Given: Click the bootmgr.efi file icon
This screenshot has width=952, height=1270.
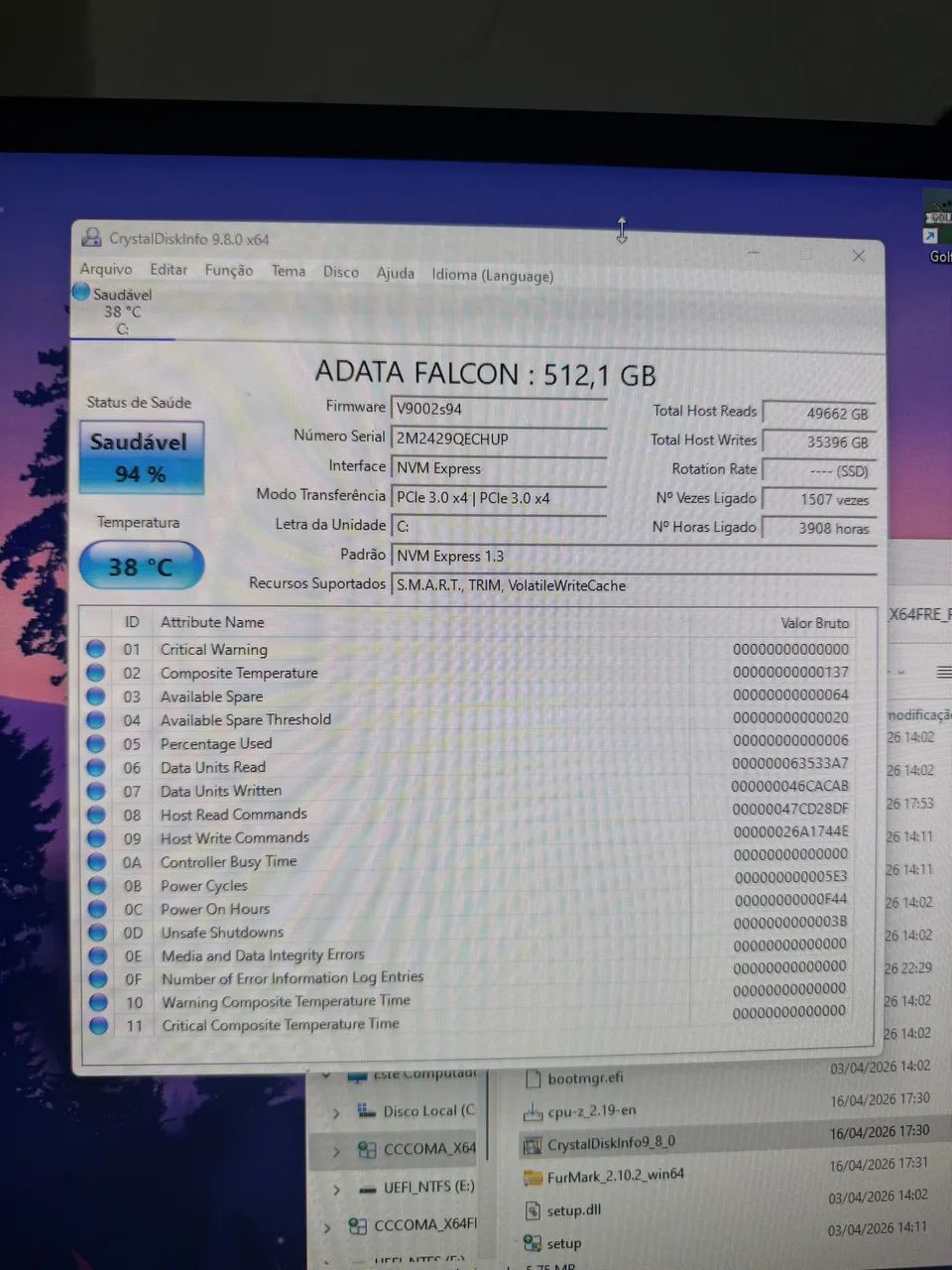Looking at the screenshot, I should point(533,1079).
